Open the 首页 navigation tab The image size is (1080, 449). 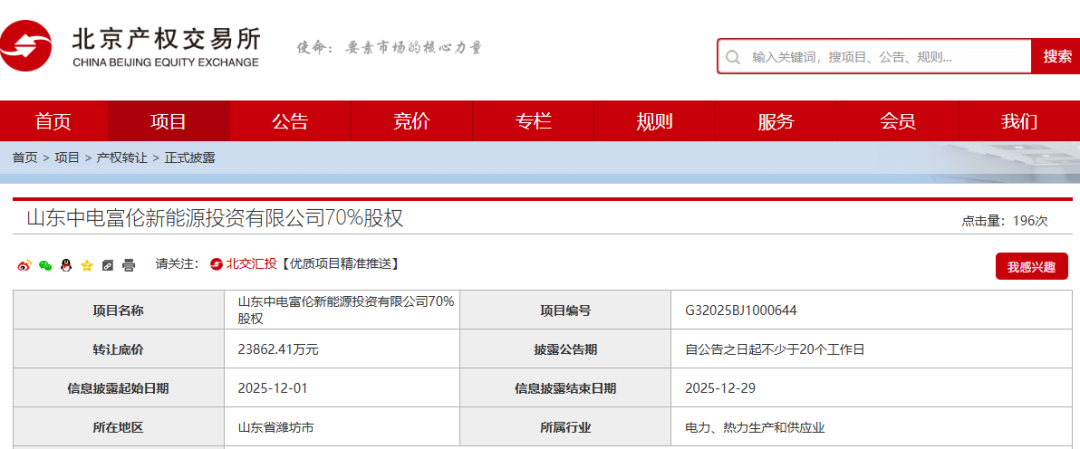[53, 121]
